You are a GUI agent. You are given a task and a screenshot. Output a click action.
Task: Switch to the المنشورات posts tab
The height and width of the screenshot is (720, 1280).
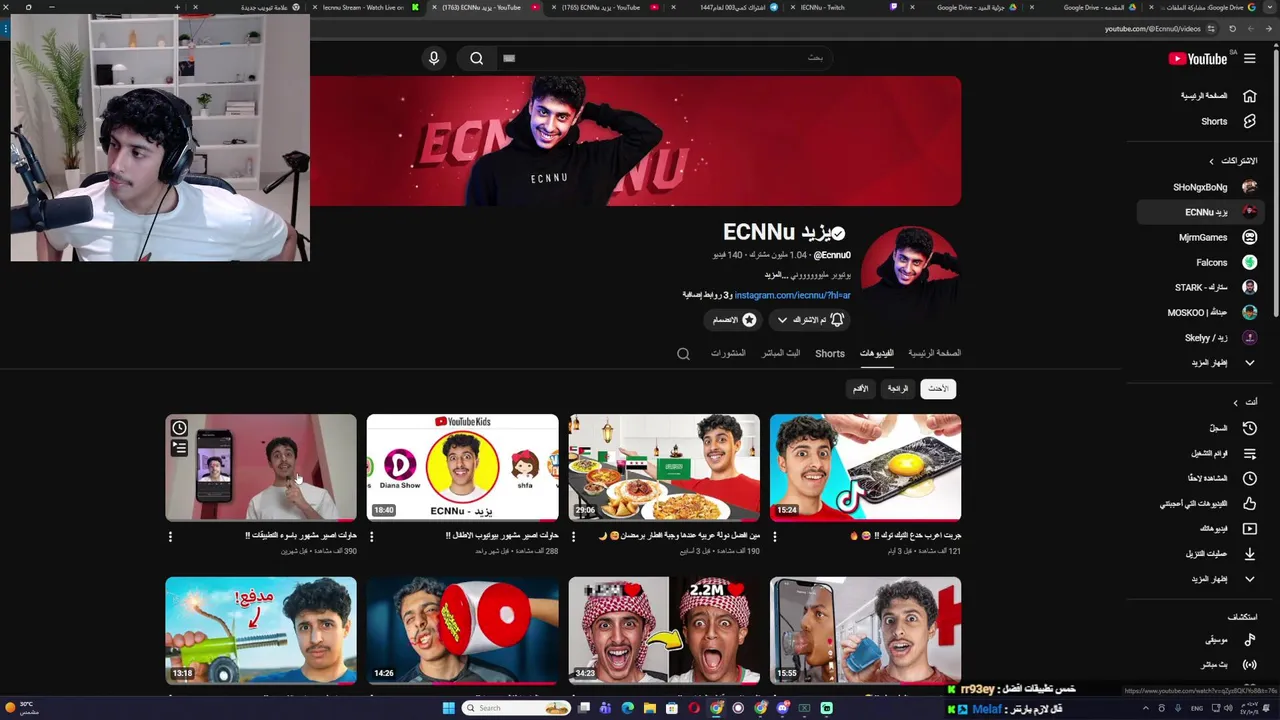pos(728,353)
